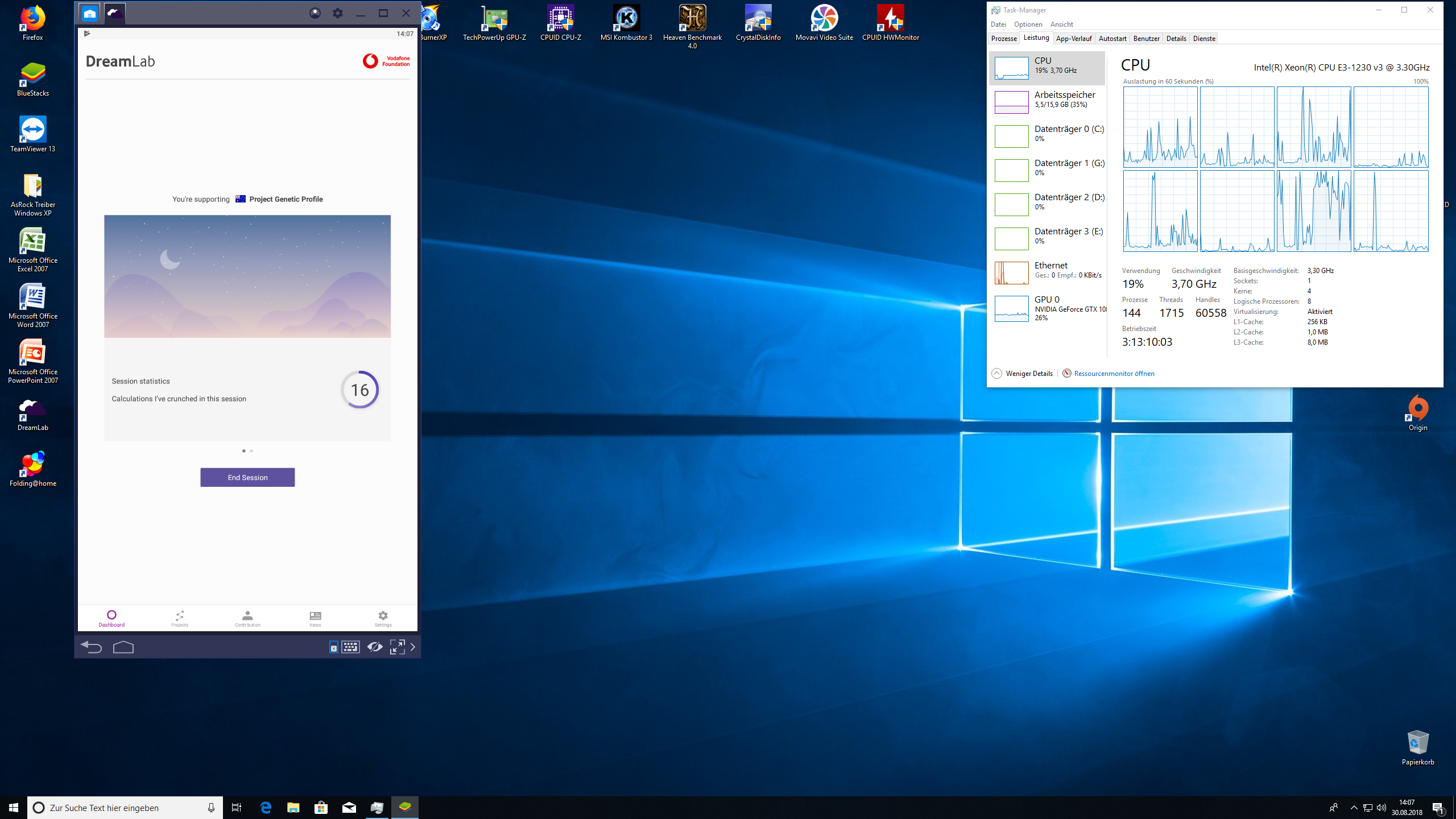End the DreamLab session

click(x=247, y=478)
